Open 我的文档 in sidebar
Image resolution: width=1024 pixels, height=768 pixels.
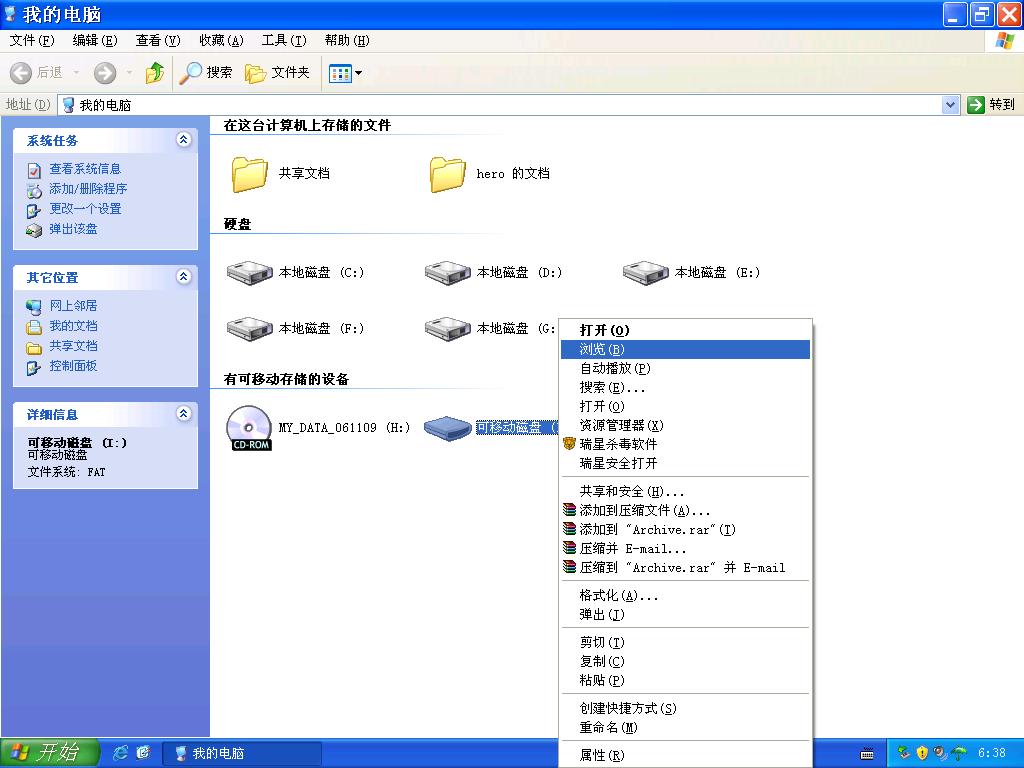coord(73,326)
